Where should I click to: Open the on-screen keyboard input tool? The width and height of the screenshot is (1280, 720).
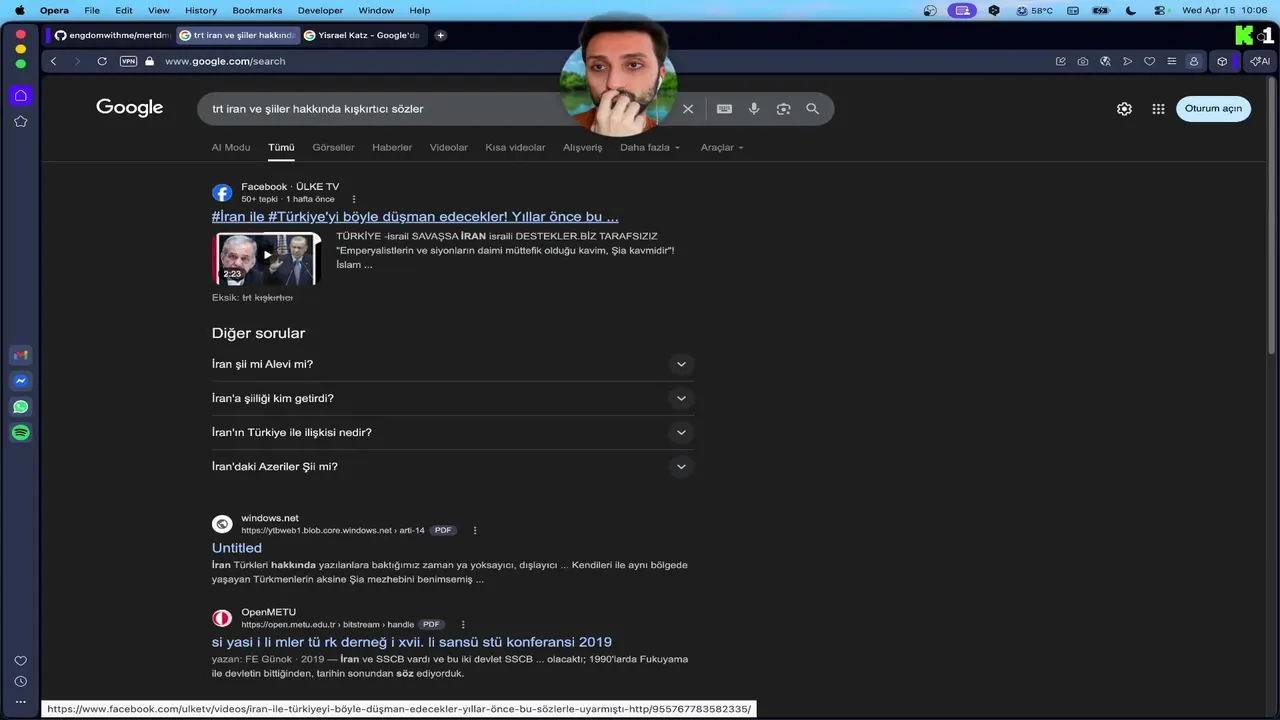pos(724,109)
